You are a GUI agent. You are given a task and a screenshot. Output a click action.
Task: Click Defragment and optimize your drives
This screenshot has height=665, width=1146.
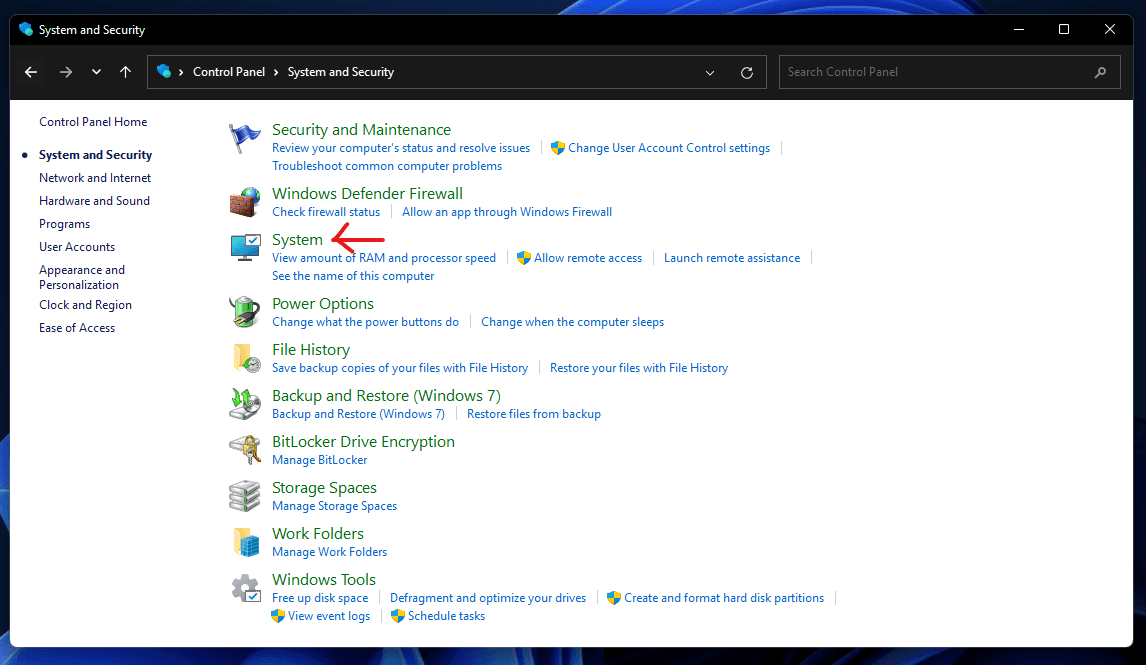coord(487,598)
